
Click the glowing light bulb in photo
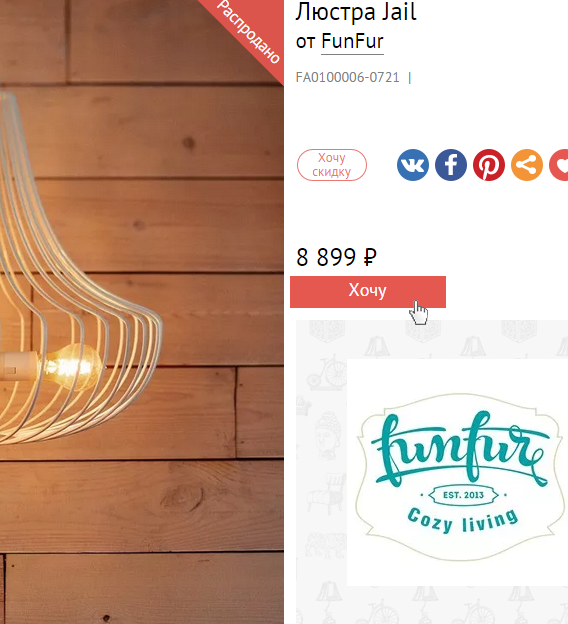coord(72,367)
